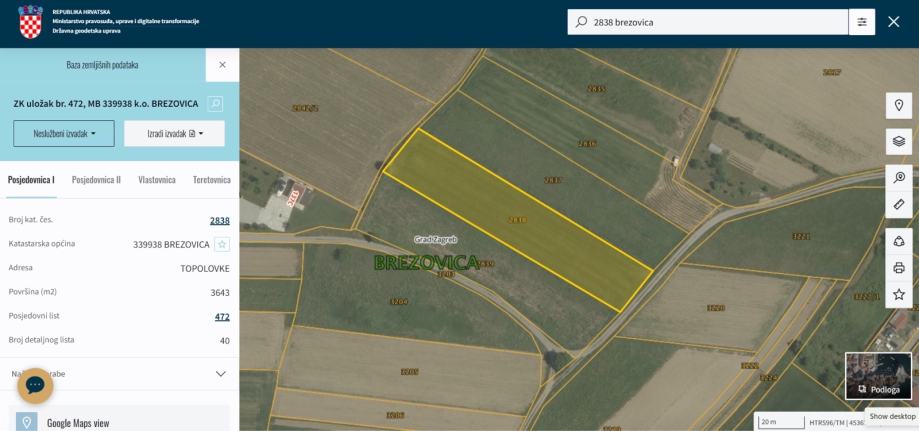
Task: Click the magnifier icon beside ZK uložak title
Action: tap(215, 104)
